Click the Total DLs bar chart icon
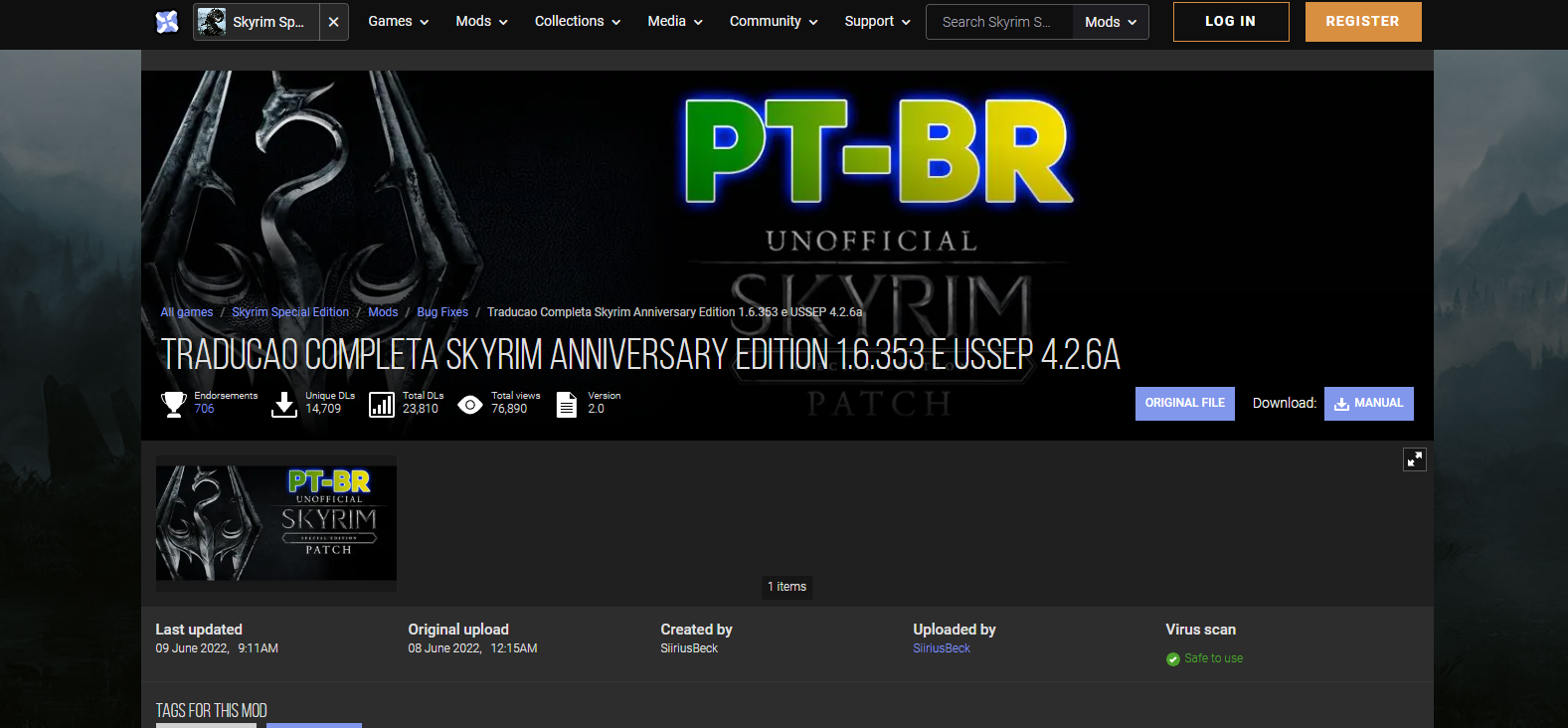The width and height of the screenshot is (1568, 728). click(x=382, y=404)
